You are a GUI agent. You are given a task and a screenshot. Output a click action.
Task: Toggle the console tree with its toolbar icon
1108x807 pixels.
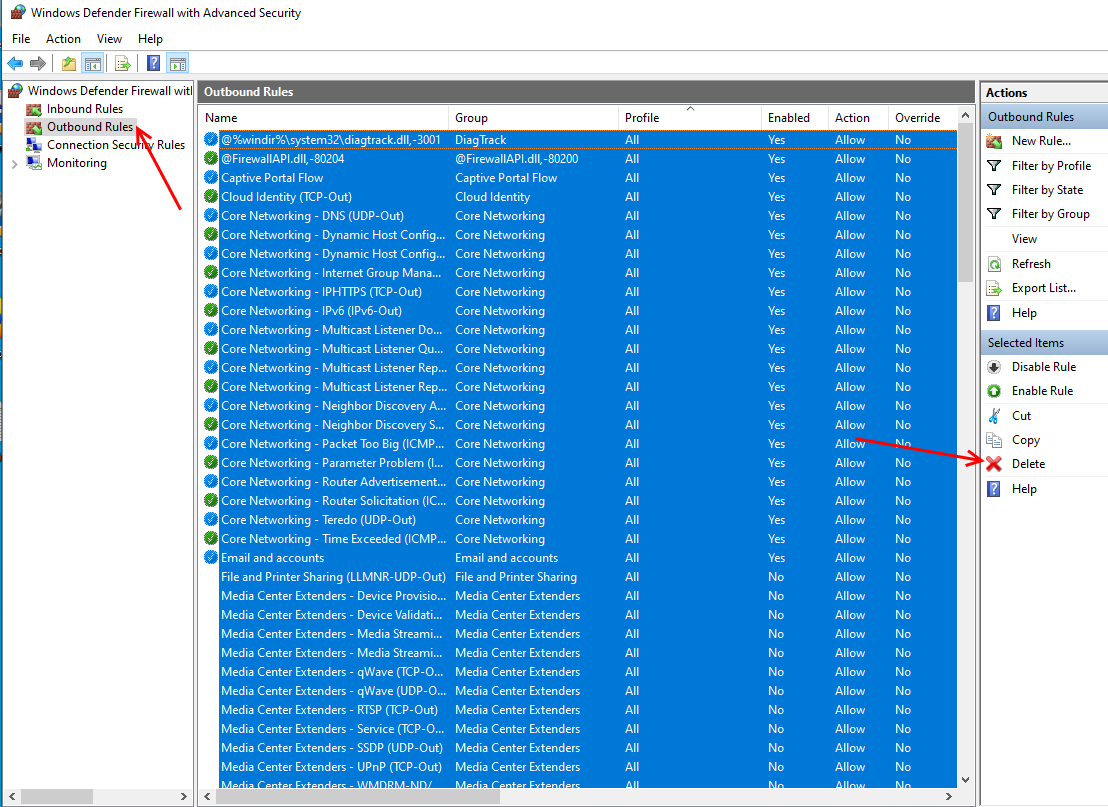click(x=93, y=64)
